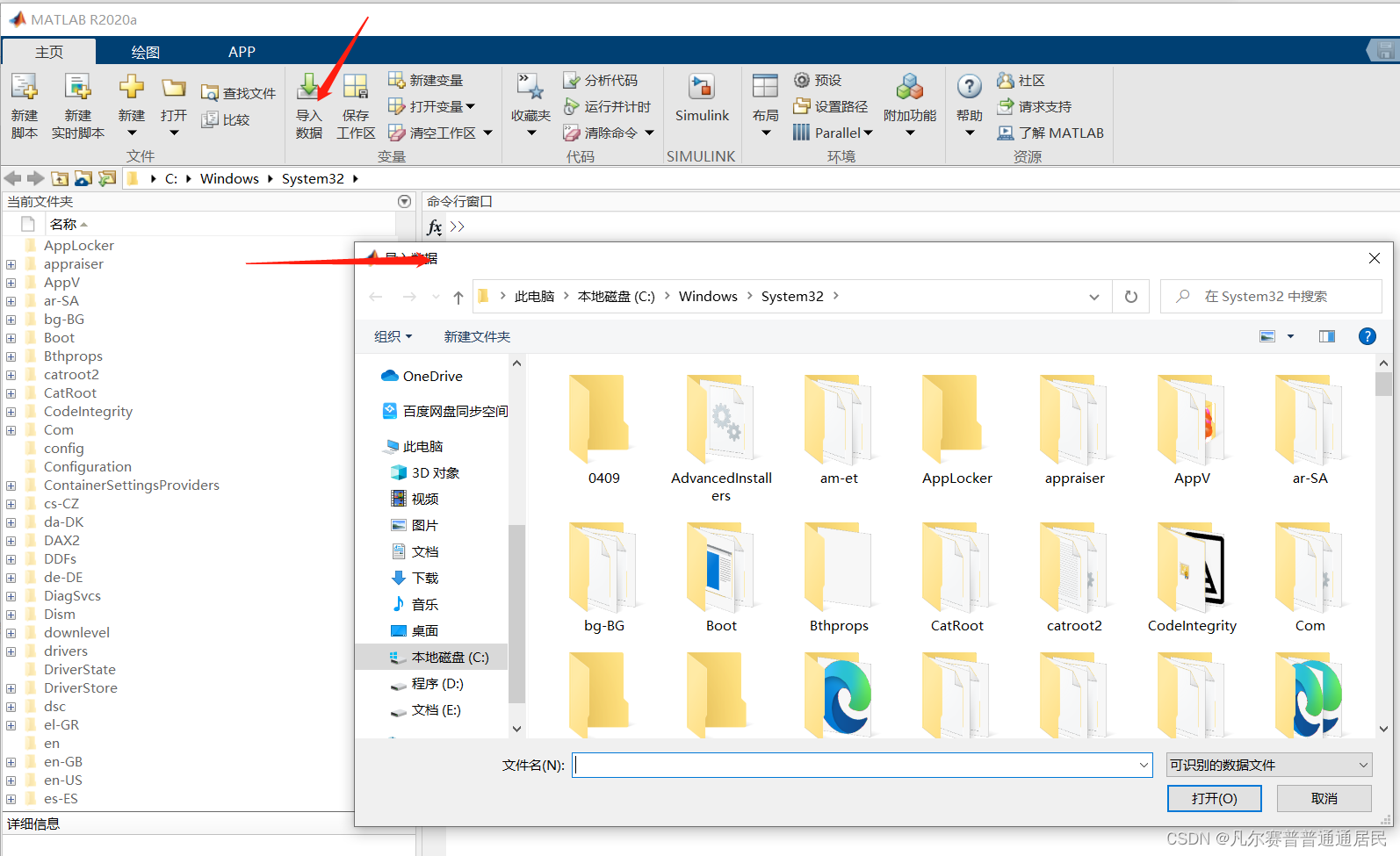Expand the Boot folder tree node
Viewport: 1400px width, 856px height.
(11, 338)
